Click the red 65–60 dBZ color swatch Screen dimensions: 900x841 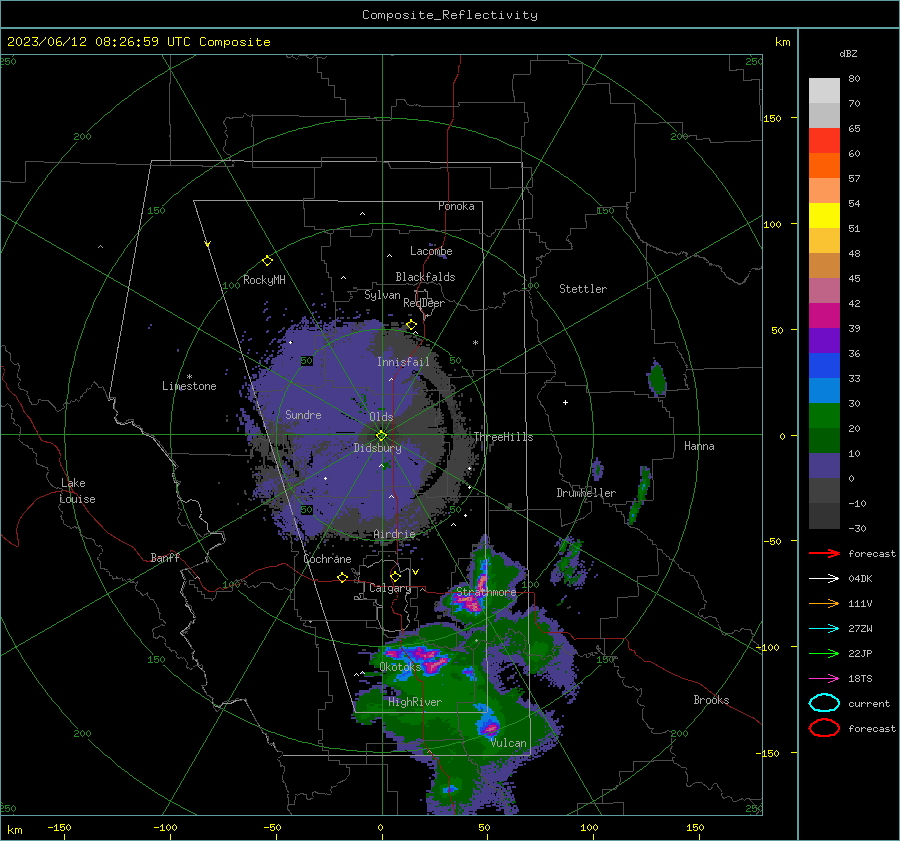pyautogui.click(x=824, y=141)
